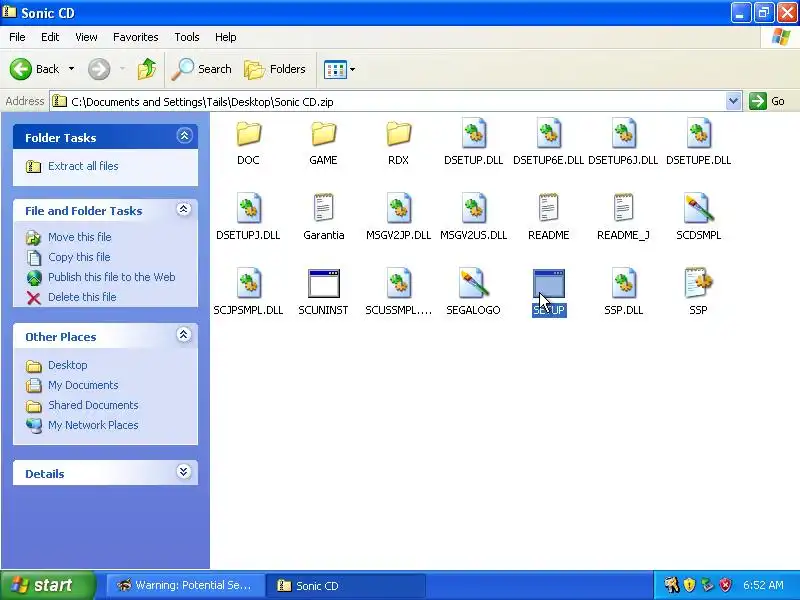This screenshot has height=600, width=800.
Task: Open the File menu
Action: (x=17, y=37)
